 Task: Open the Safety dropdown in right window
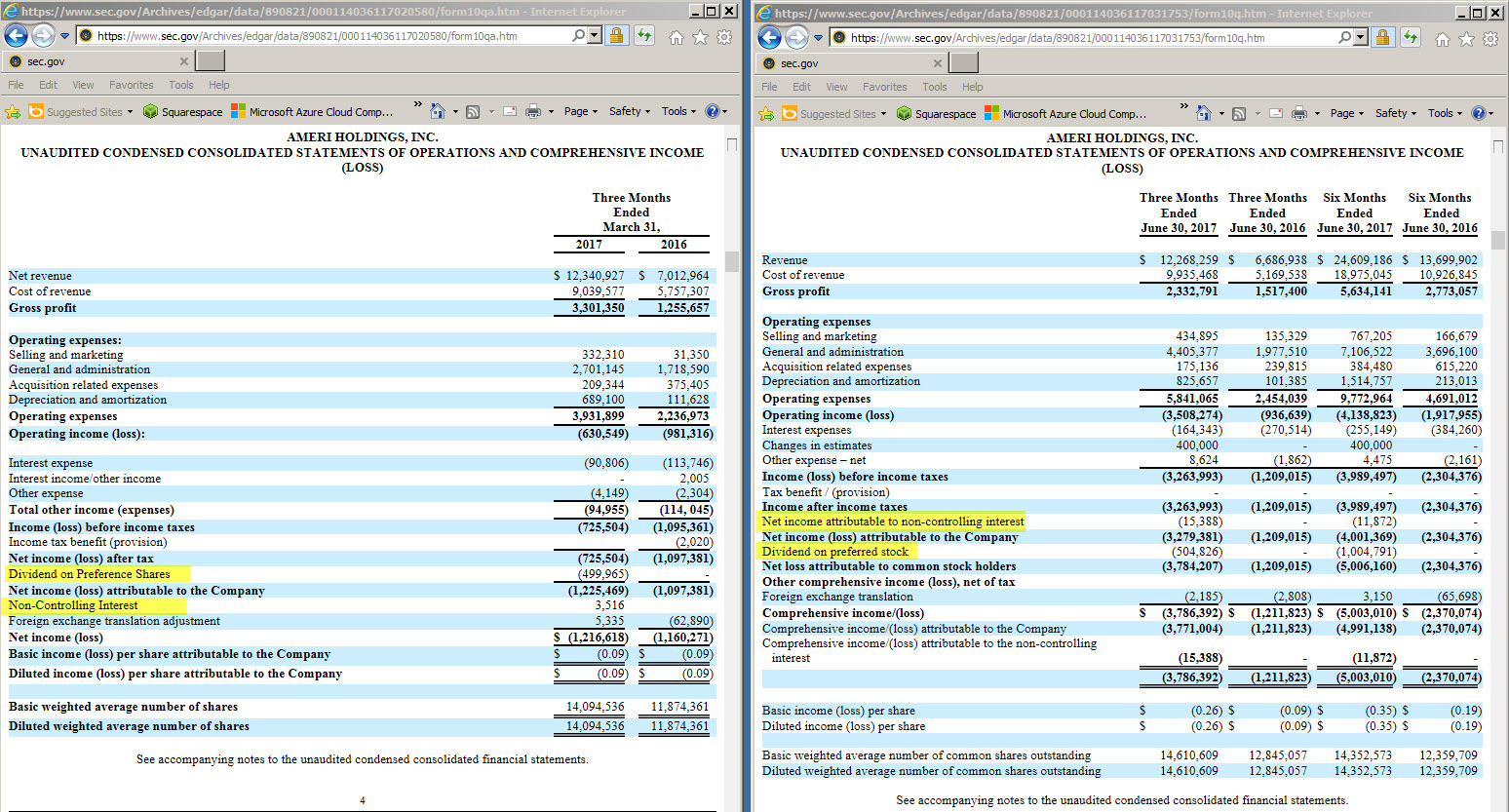pyautogui.click(x=1396, y=113)
